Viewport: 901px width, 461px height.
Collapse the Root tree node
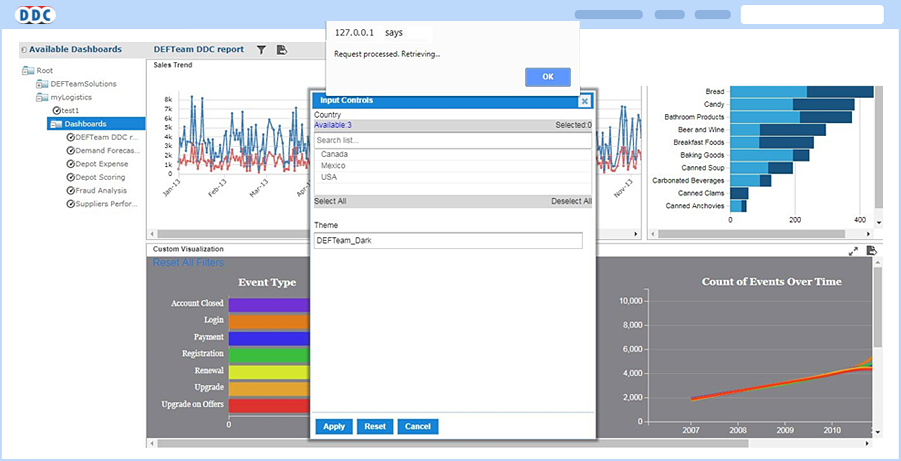click(28, 71)
